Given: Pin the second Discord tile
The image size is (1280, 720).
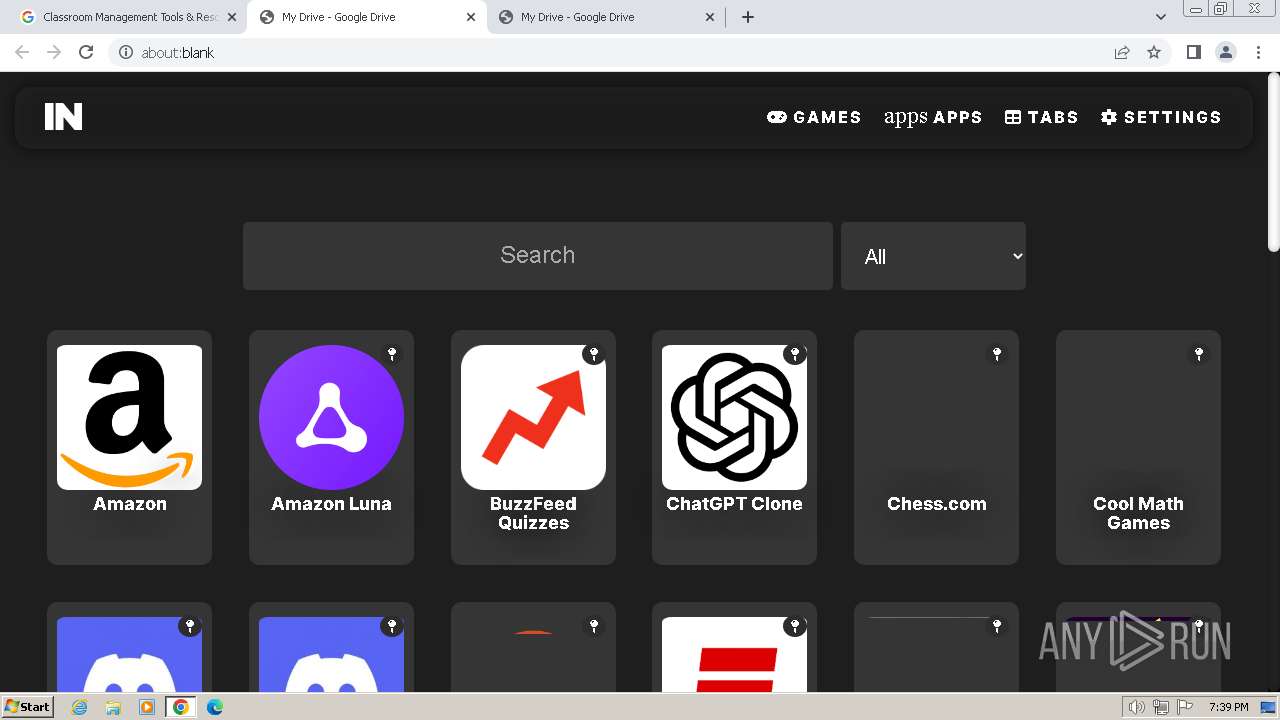Looking at the screenshot, I should (392, 626).
